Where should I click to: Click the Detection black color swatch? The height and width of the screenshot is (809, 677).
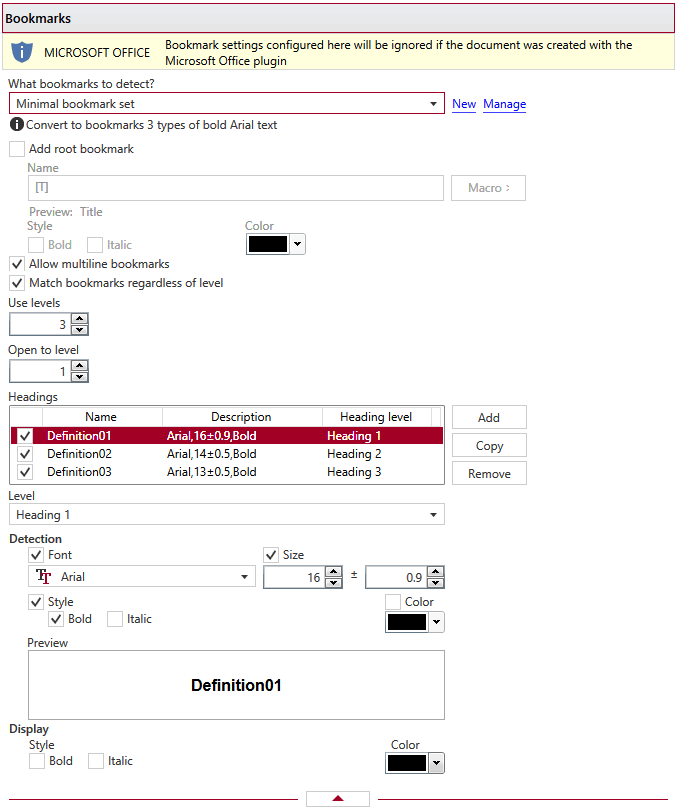click(407, 622)
